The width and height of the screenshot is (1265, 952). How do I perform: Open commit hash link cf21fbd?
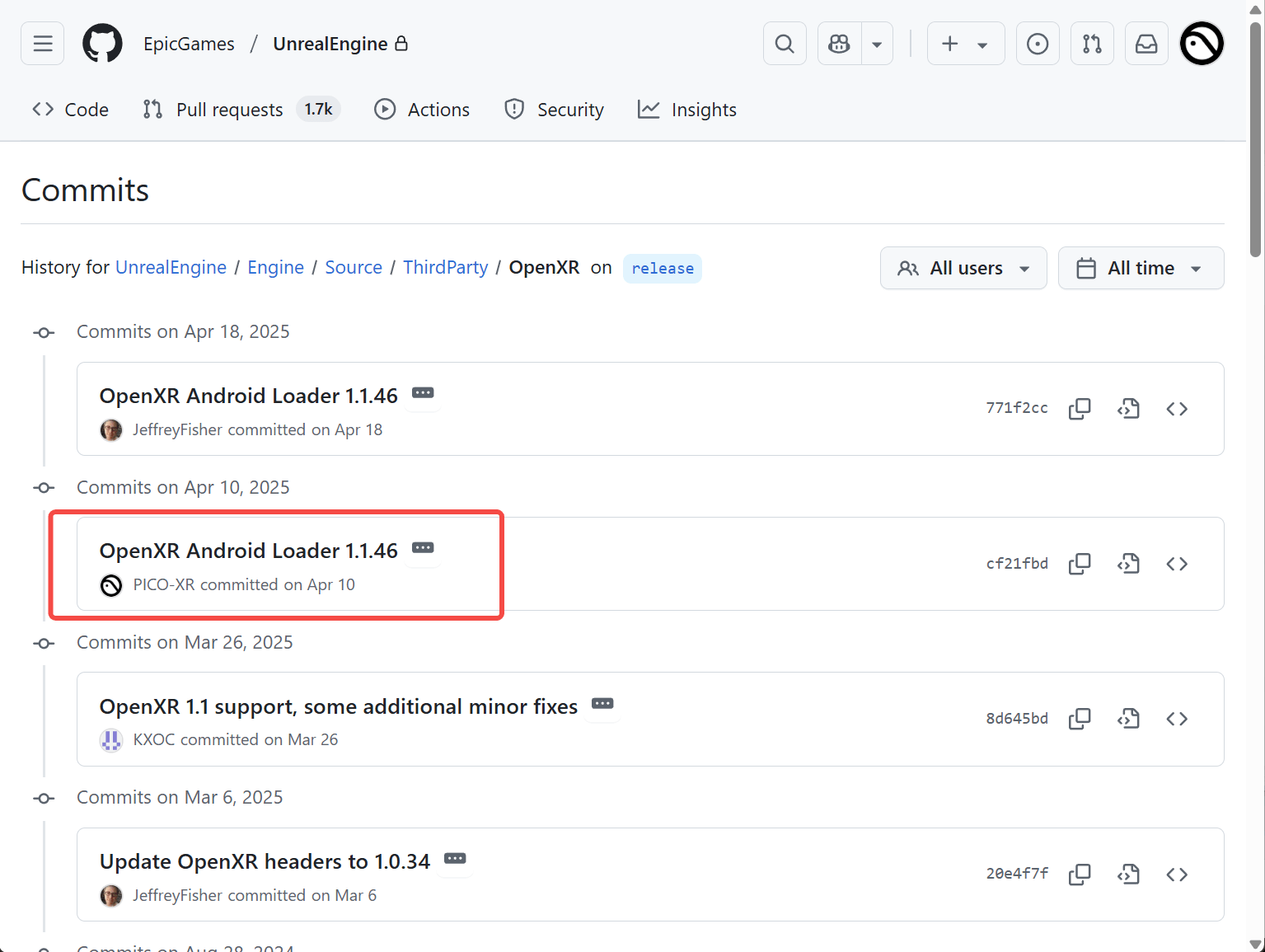(x=1017, y=564)
